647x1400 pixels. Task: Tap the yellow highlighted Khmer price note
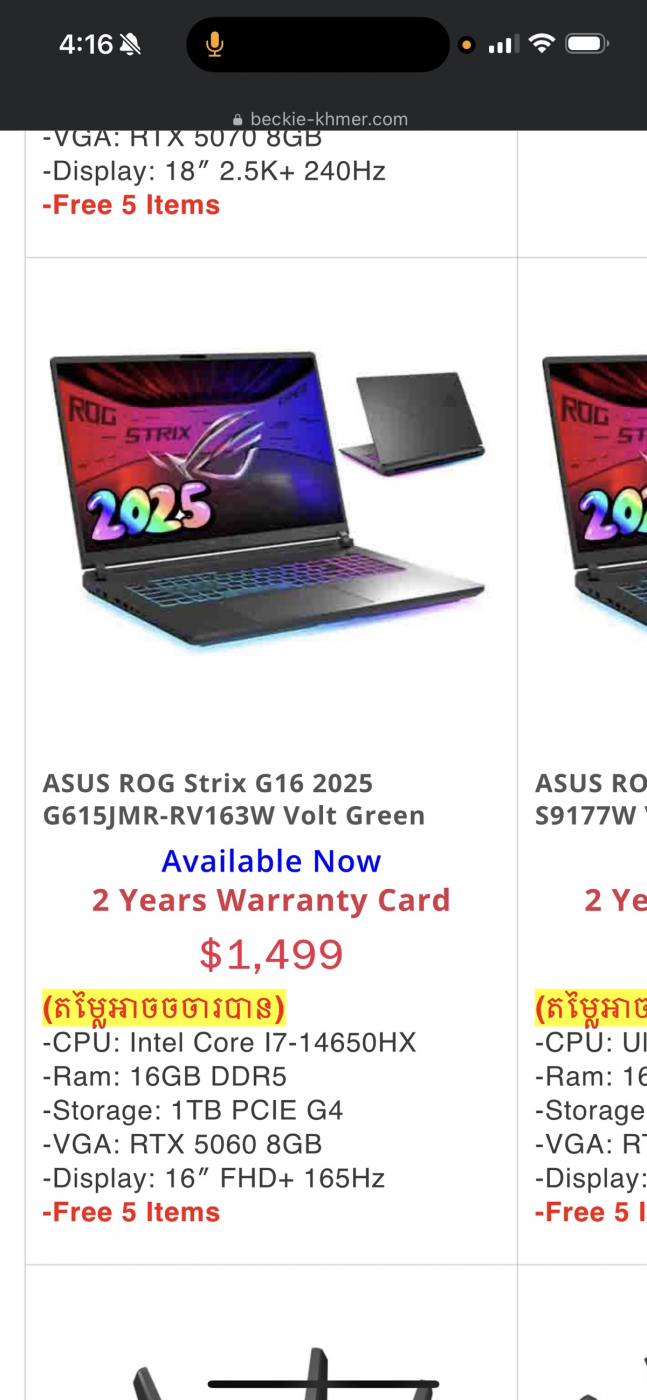point(164,1007)
